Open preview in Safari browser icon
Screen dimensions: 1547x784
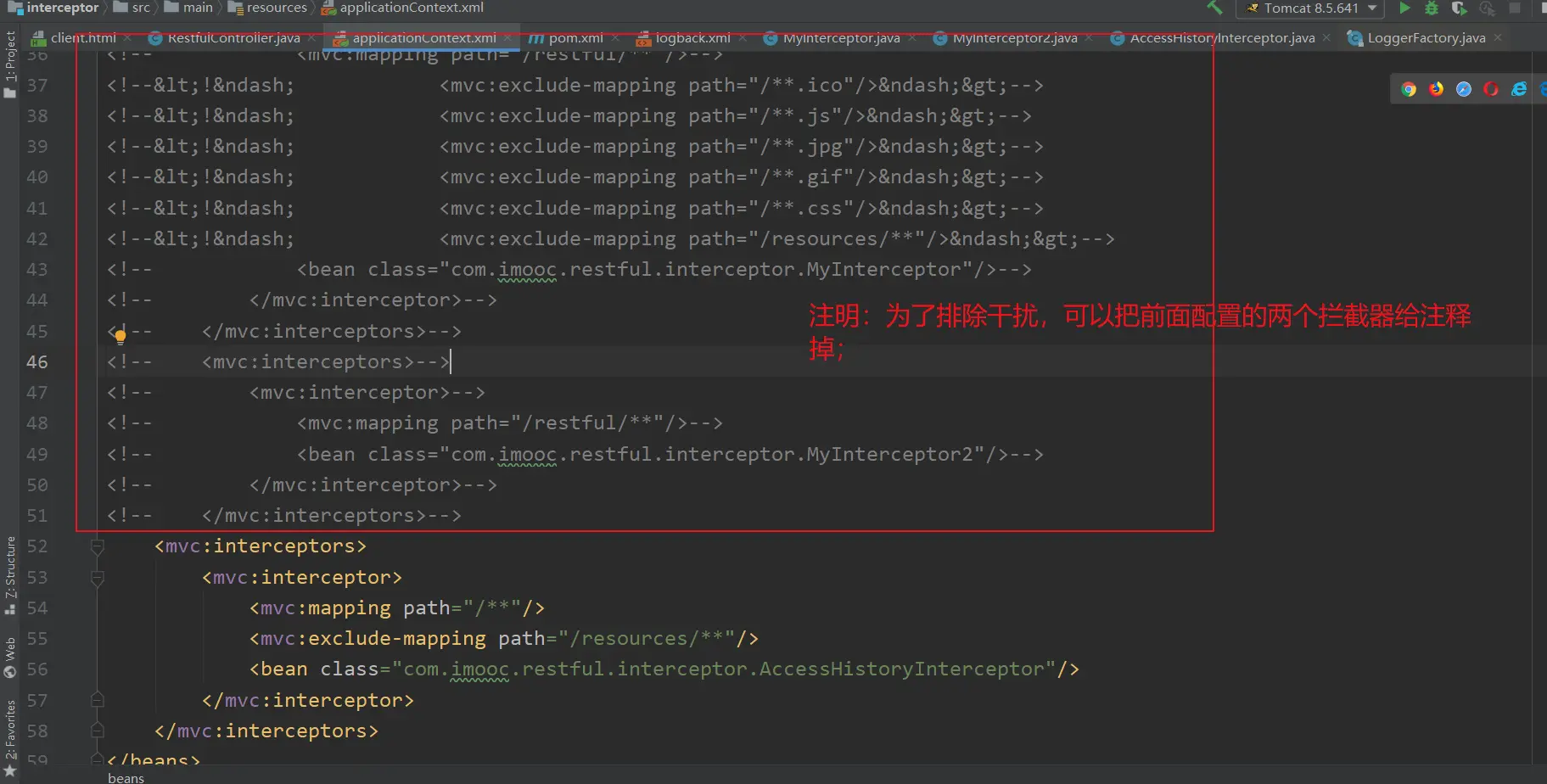click(1464, 89)
